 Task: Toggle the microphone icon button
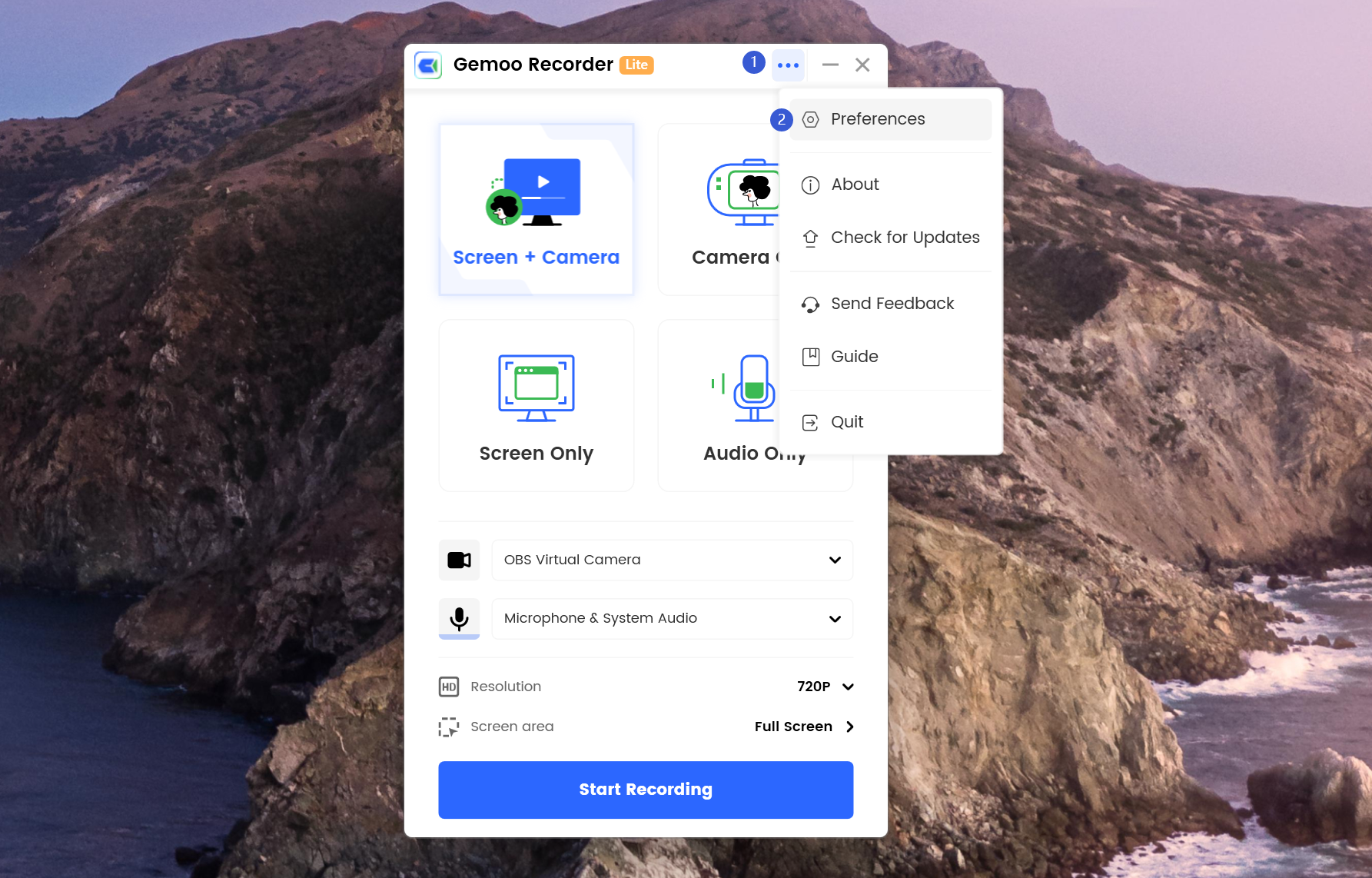(459, 619)
